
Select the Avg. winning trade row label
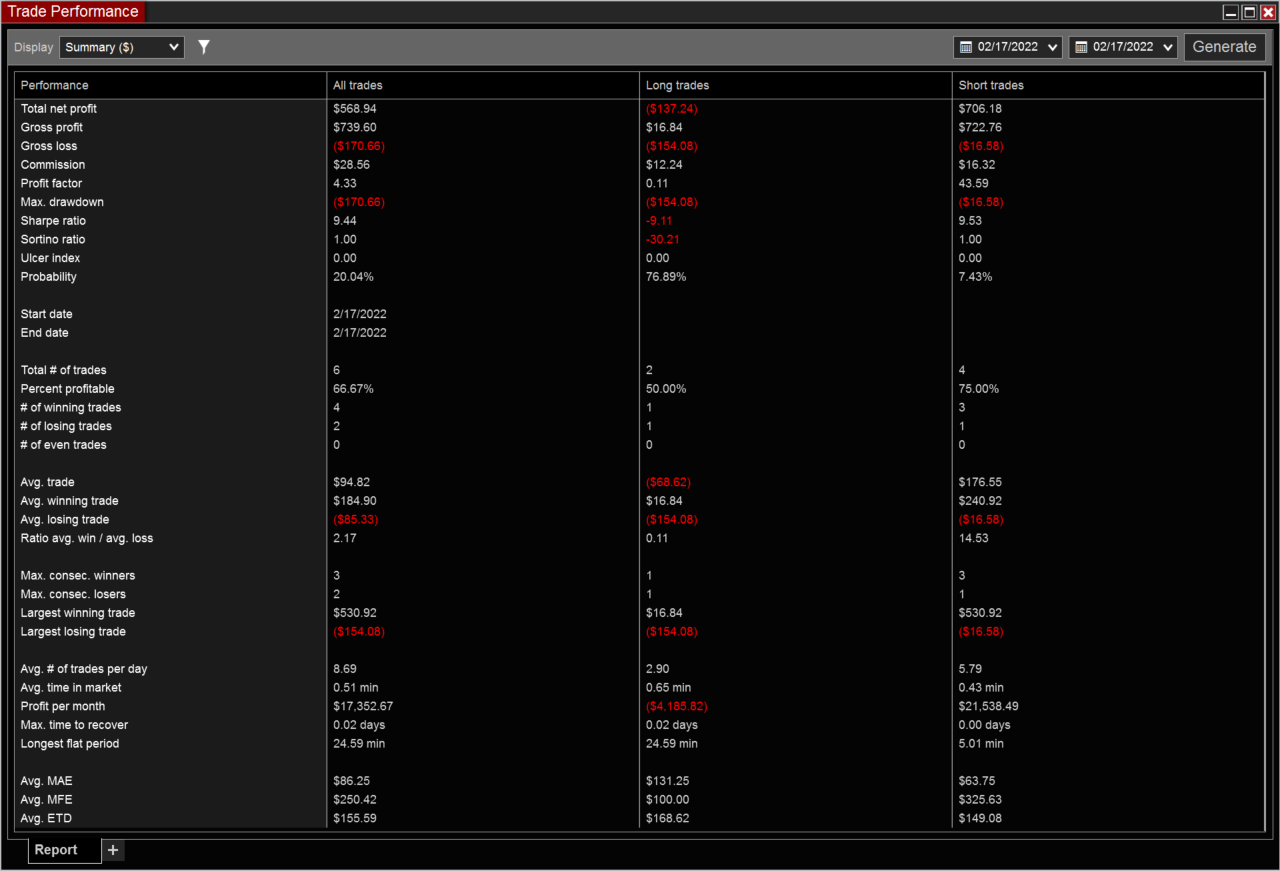[x=70, y=501]
